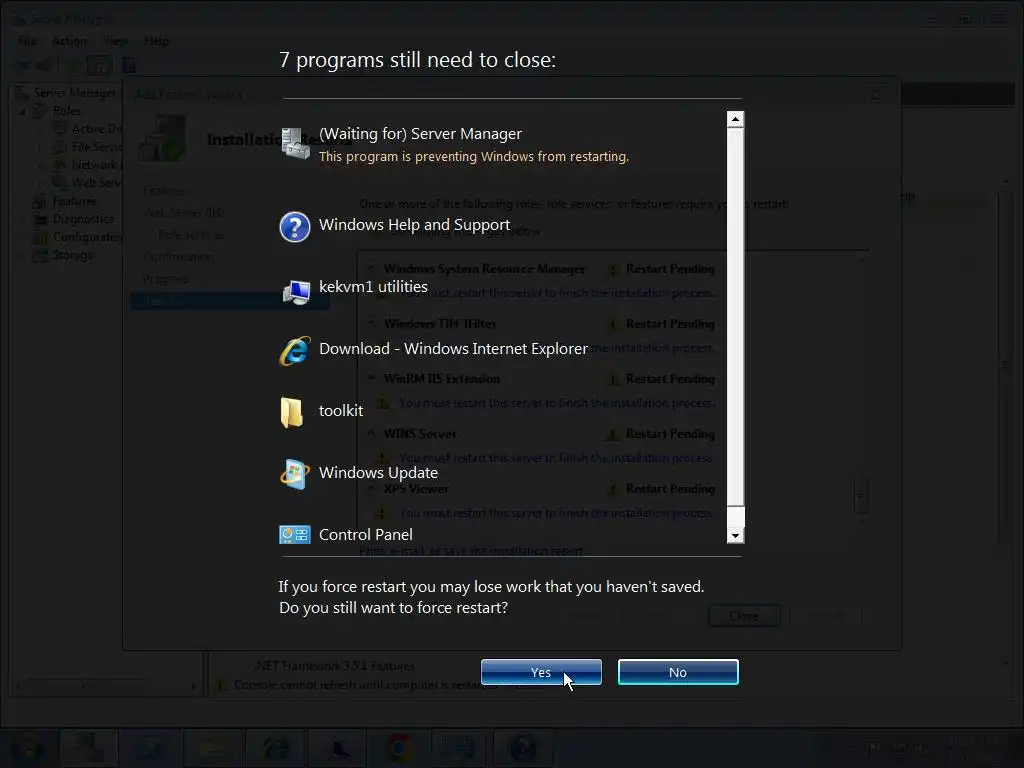
Task: Select Configuration in the Server Manager tree
Action: tap(87, 237)
